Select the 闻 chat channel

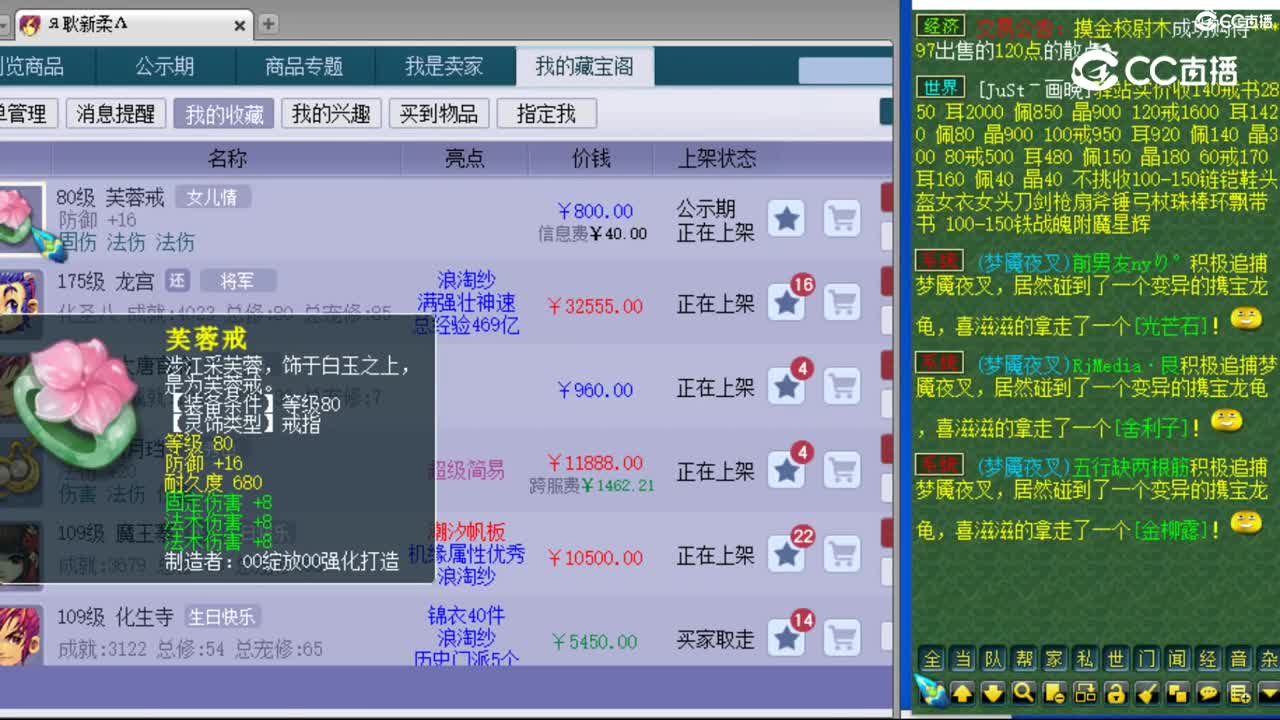point(1177,659)
